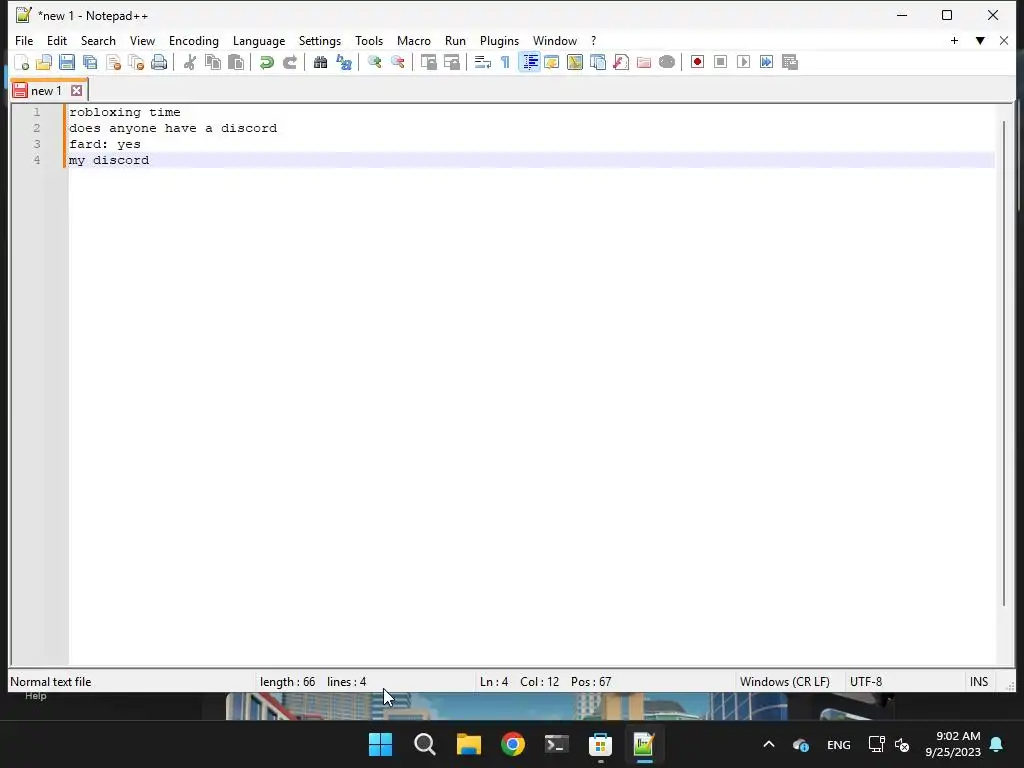Click 'Windows (CR LF)' in status bar
The width and height of the screenshot is (1024, 768).
click(785, 682)
